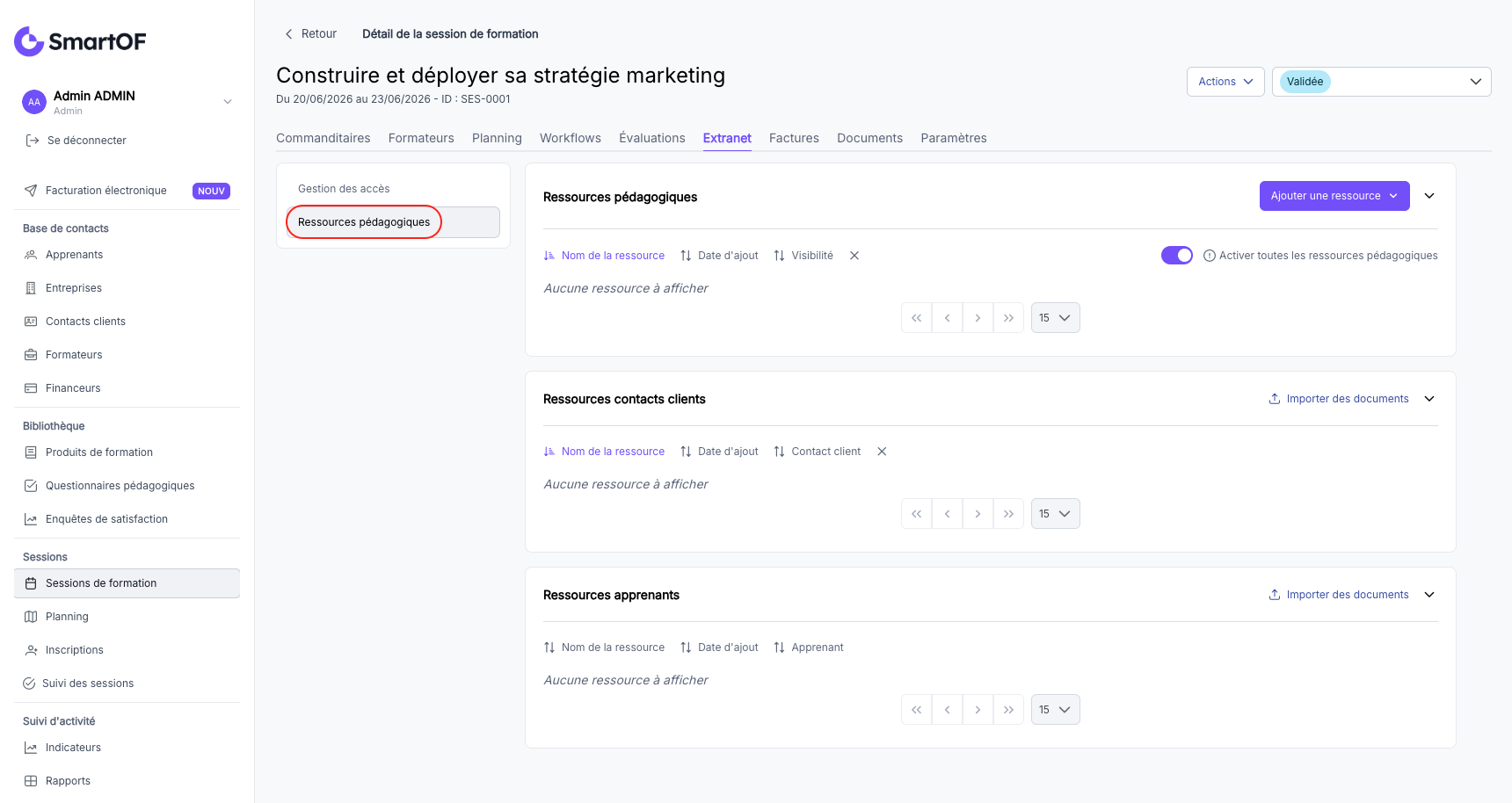Open the Actions dropdown
The width and height of the screenshot is (1512, 803).
pos(1225,82)
